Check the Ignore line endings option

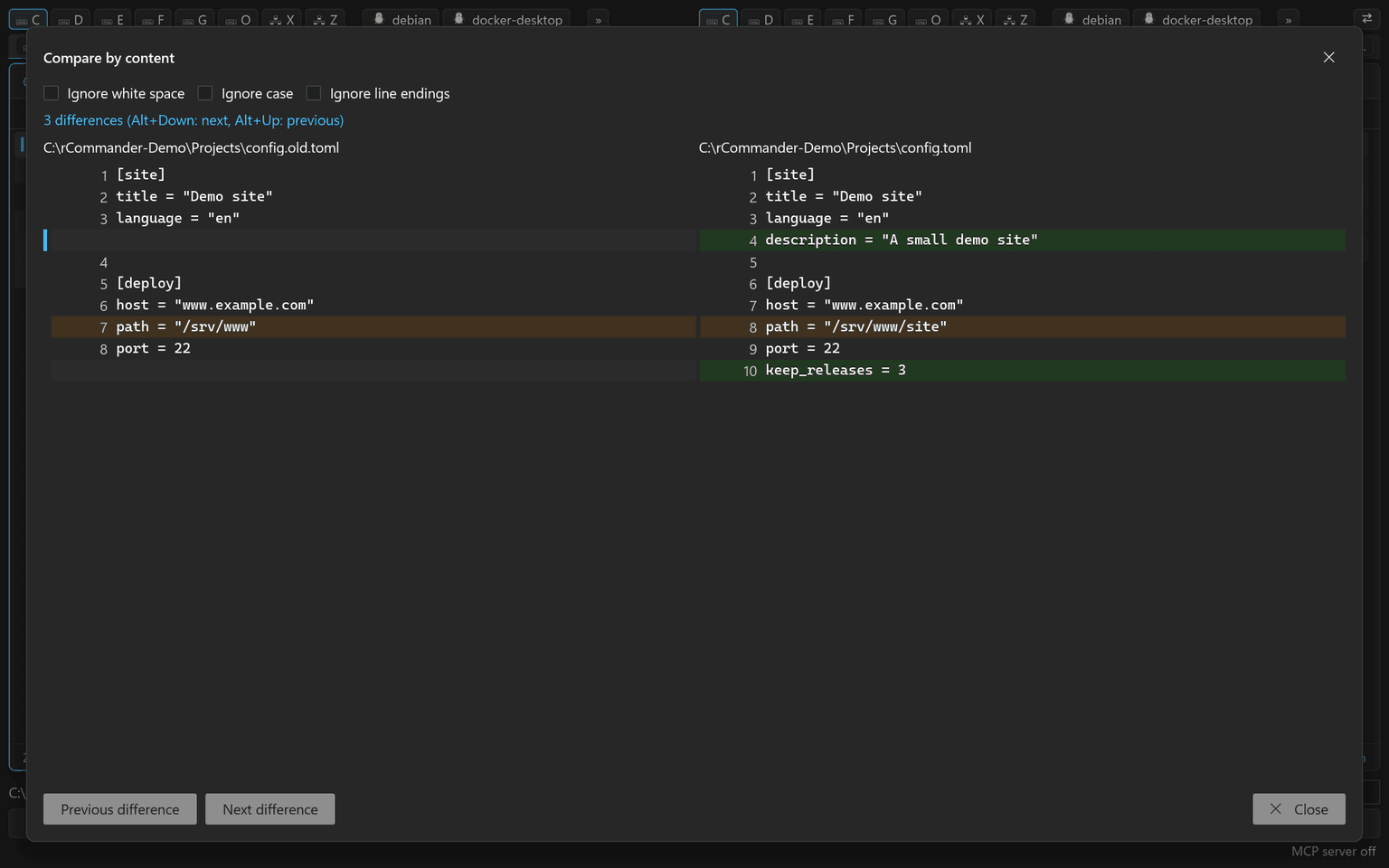314,93
